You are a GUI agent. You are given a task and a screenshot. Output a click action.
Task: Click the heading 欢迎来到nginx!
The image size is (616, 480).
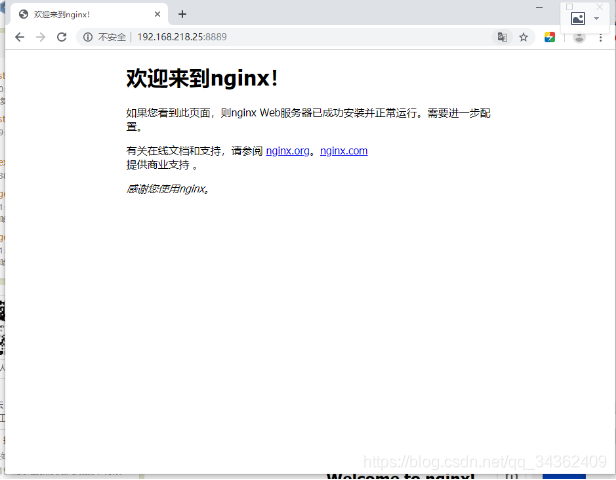tap(202, 78)
